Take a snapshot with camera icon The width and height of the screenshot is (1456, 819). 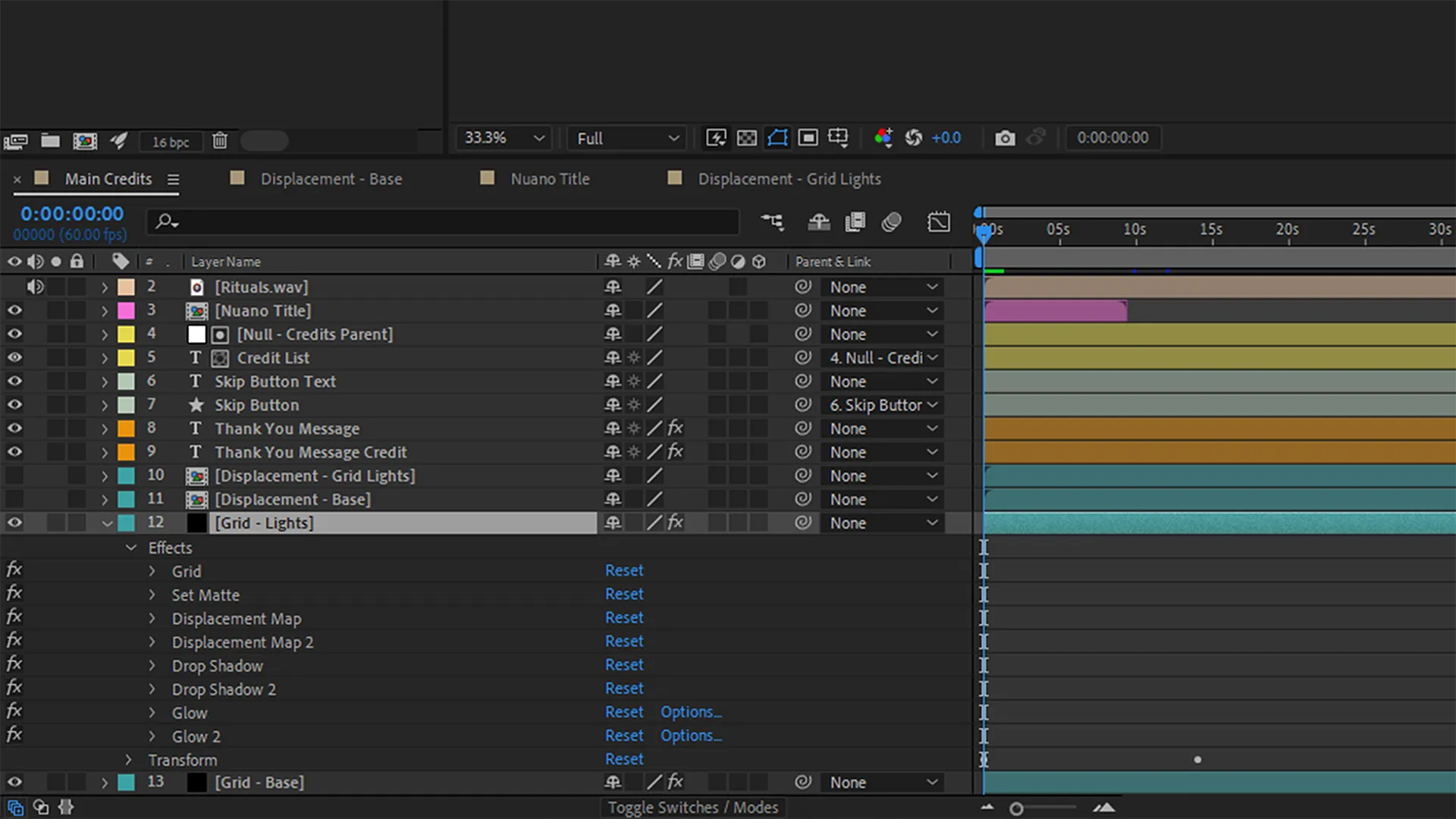pyautogui.click(x=1005, y=138)
